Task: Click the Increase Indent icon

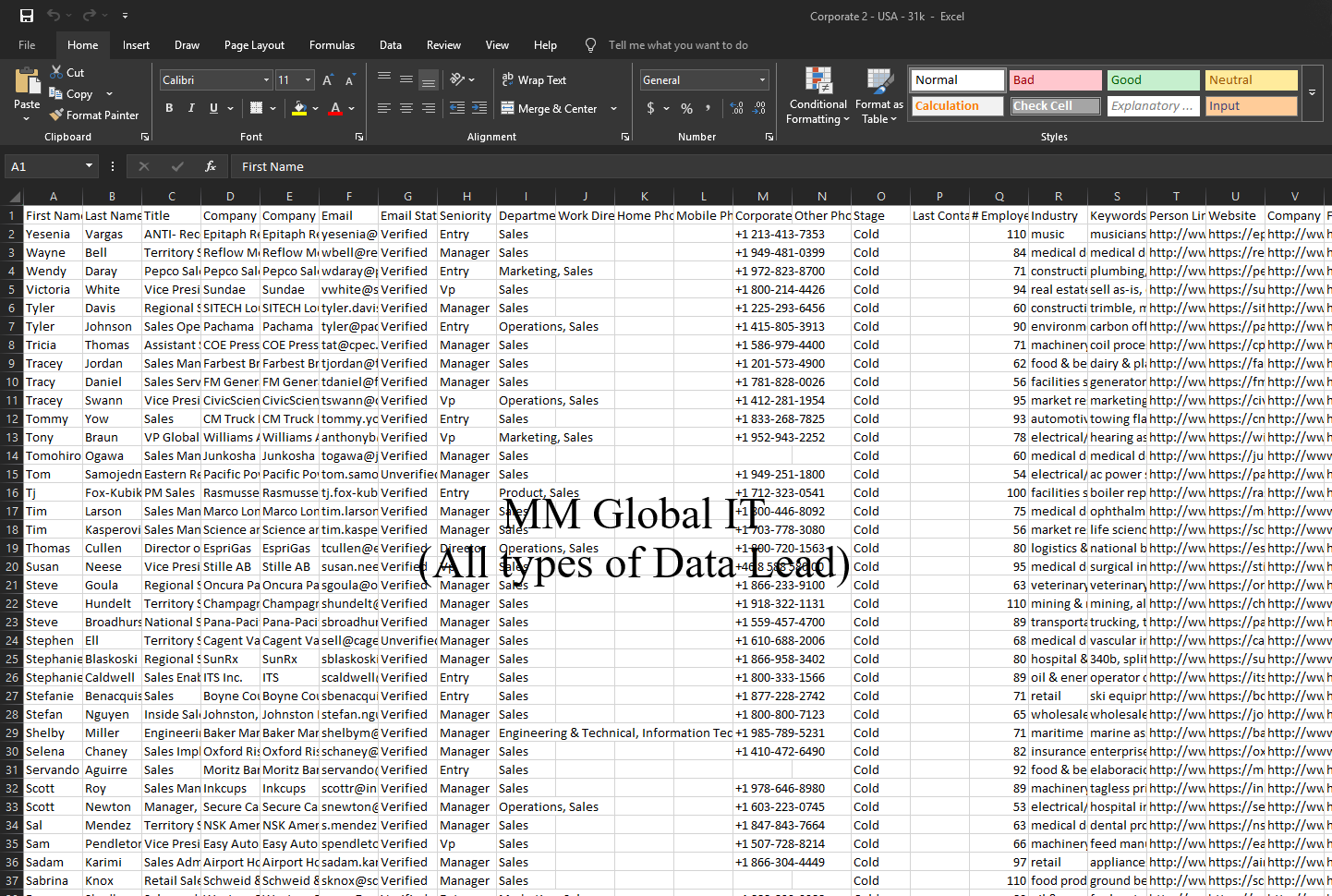Action: [479, 108]
